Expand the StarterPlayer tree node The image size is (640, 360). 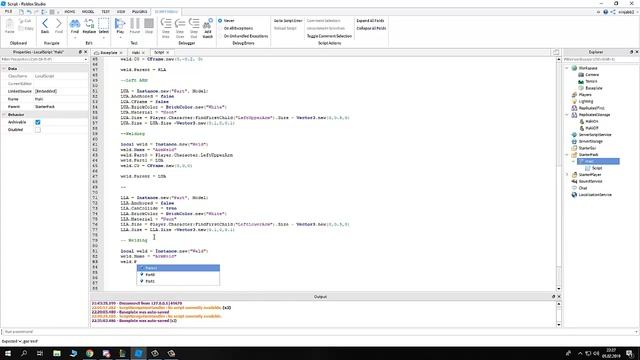pyautogui.click(x=567, y=175)
